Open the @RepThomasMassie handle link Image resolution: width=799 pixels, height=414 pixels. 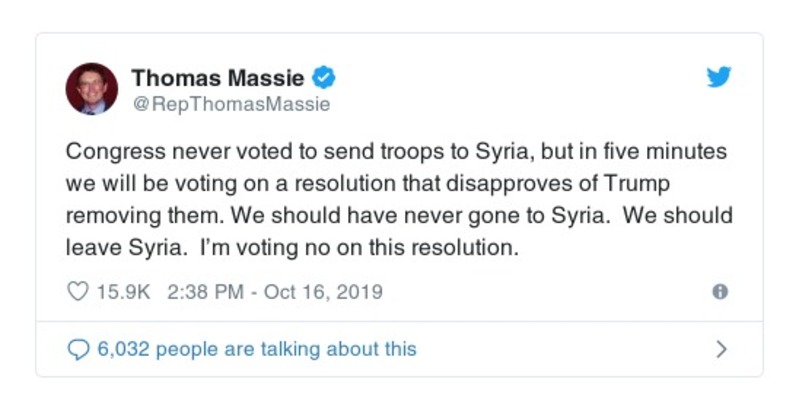point(230,103)
